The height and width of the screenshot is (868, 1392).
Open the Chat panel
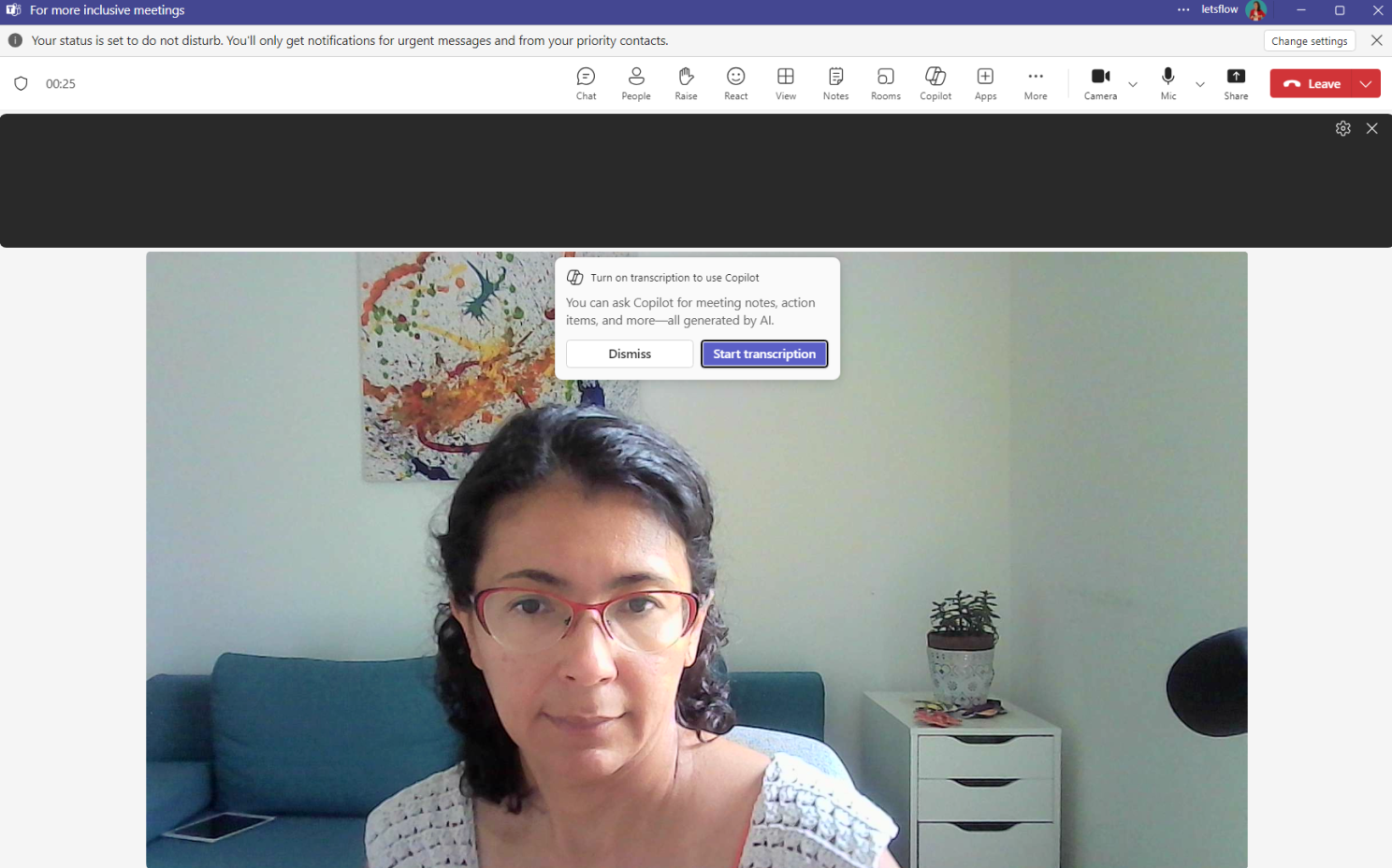click(x=587, y=83)
